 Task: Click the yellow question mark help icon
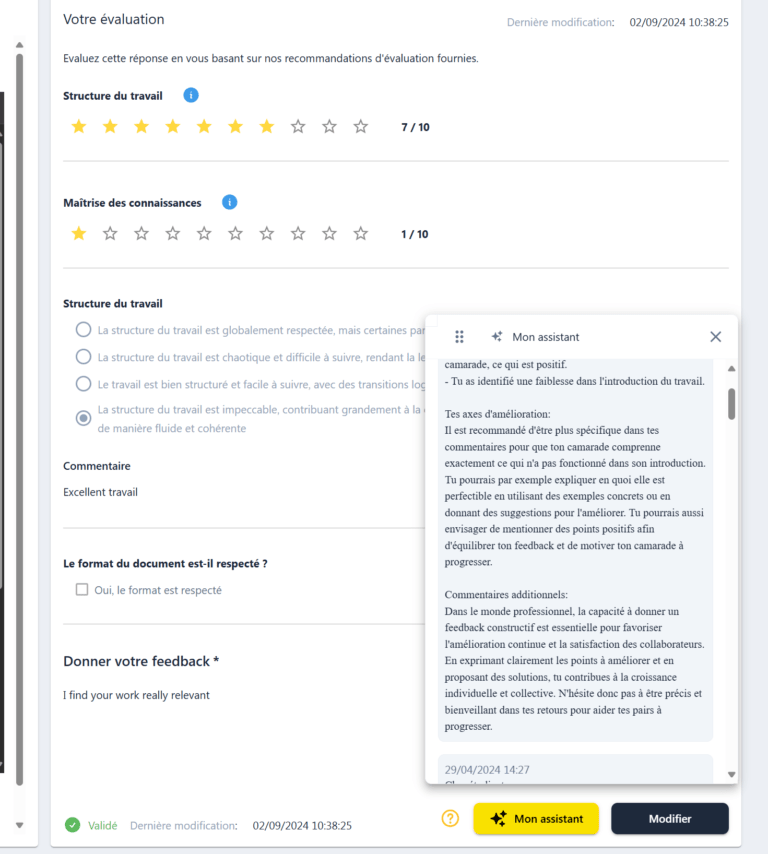point(450,818)
